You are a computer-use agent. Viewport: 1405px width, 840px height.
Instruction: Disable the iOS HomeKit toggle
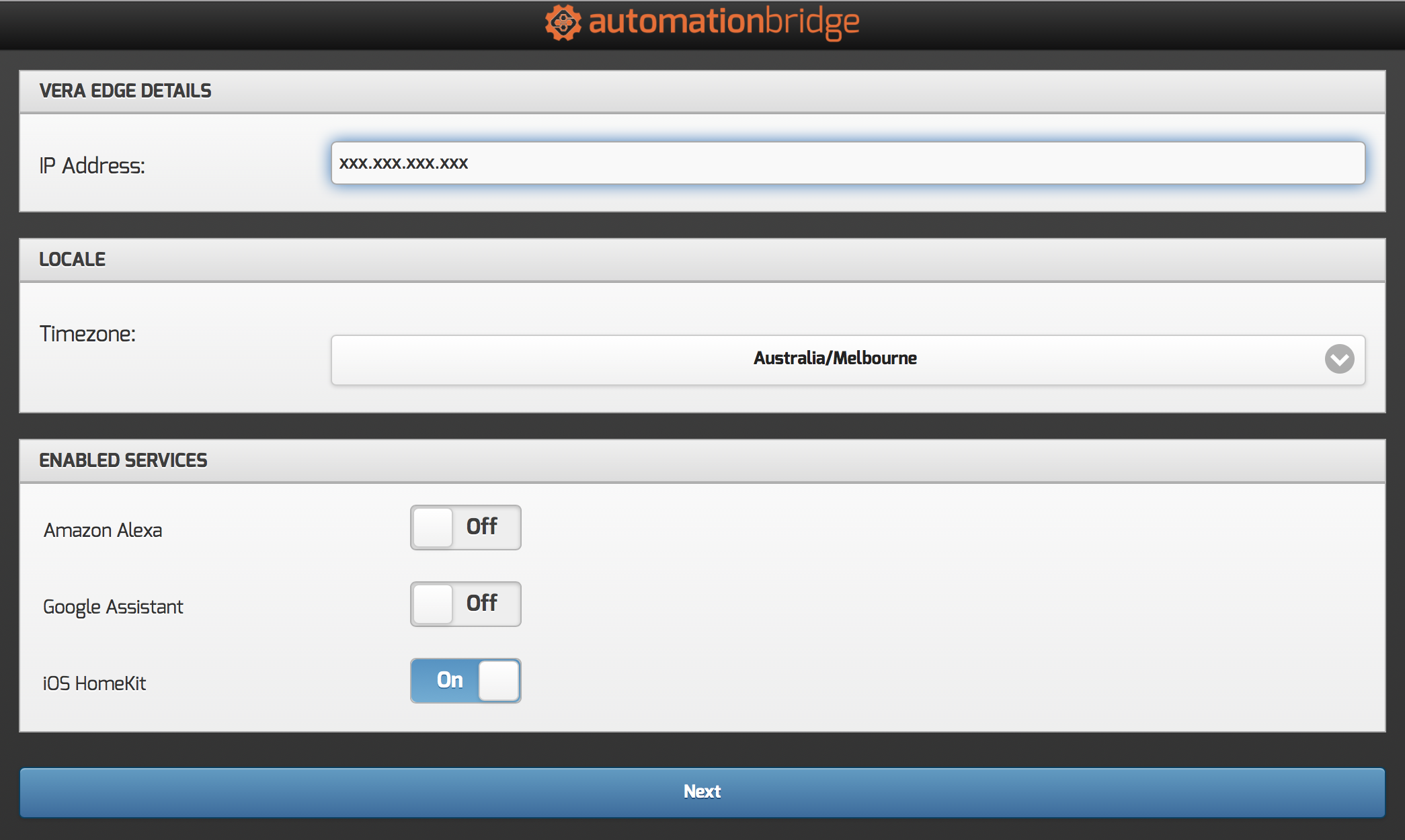465,681
